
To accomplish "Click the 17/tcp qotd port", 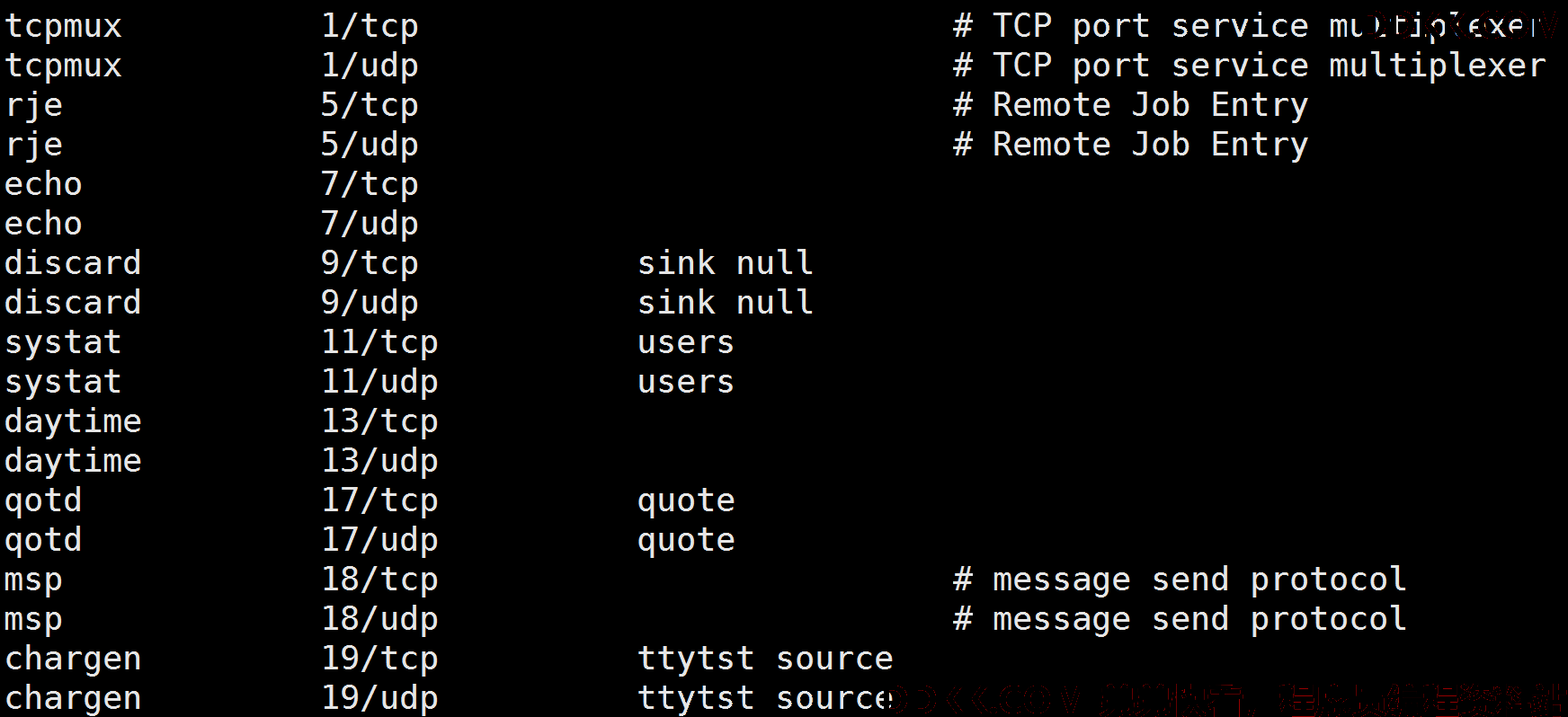I will pyautogui.click(x=379, y=500).
